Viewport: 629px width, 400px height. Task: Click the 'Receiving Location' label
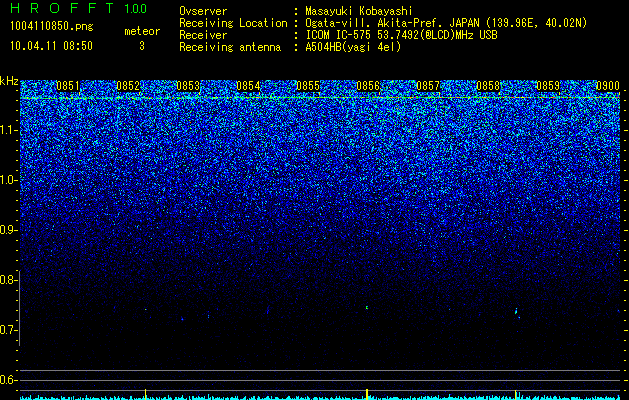233,23
